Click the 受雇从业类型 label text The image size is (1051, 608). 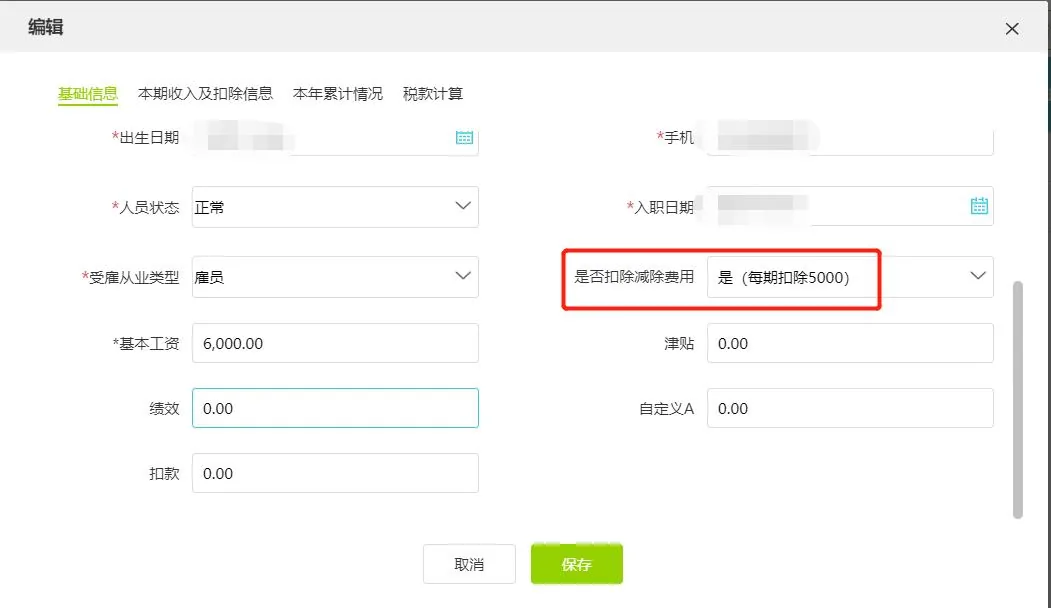tap(134, 278)
